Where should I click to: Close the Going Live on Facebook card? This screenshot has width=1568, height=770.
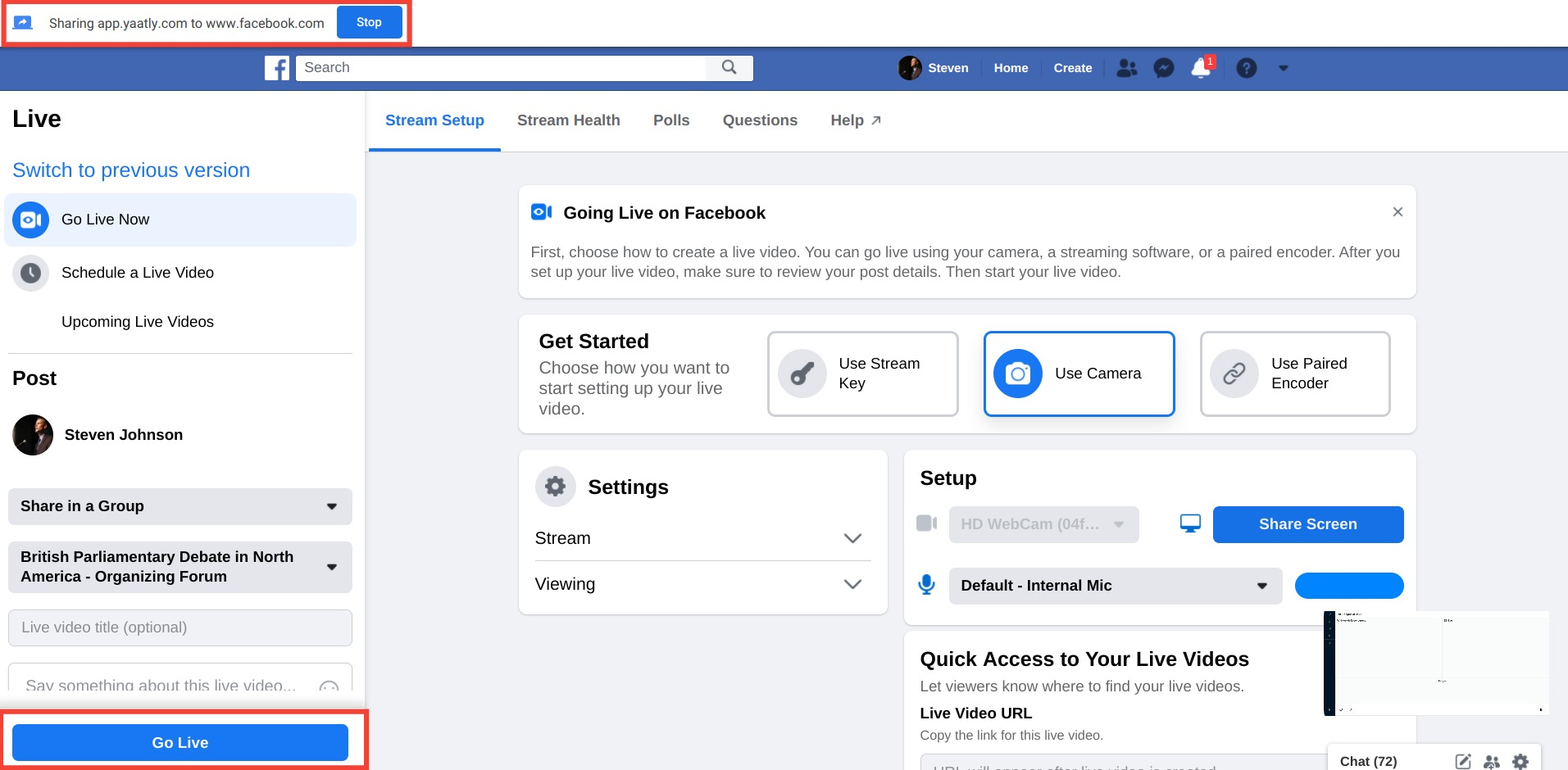[1398, 212]
